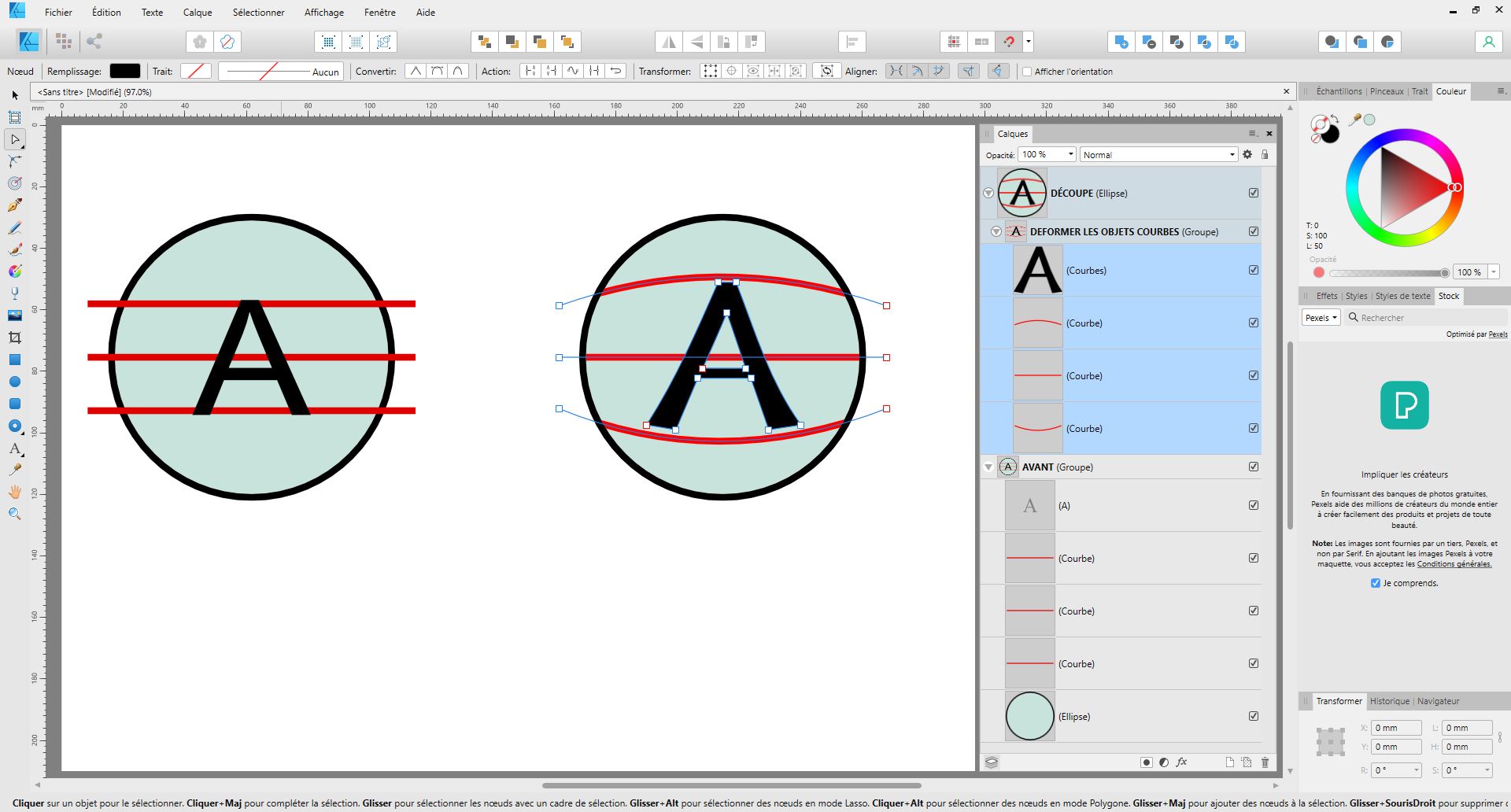Image resolution: width=1511 pixels, height=812 pixels.
Task: Collapse the DÉCOUPE layer tree
Action: pyautogui.click(x=988, y=193)
